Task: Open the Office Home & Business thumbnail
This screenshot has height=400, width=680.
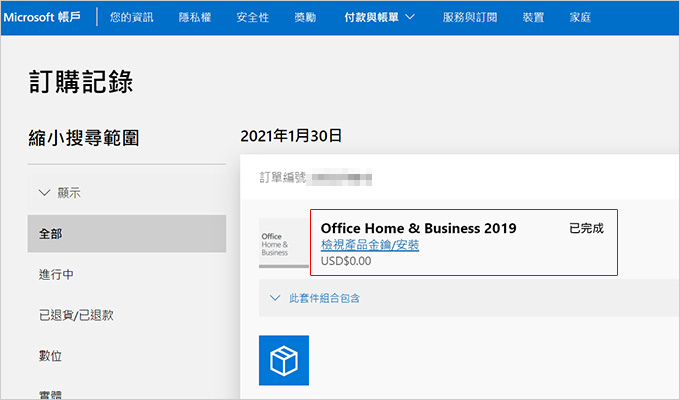Action: pyautogui.click(x=284, y=243)
